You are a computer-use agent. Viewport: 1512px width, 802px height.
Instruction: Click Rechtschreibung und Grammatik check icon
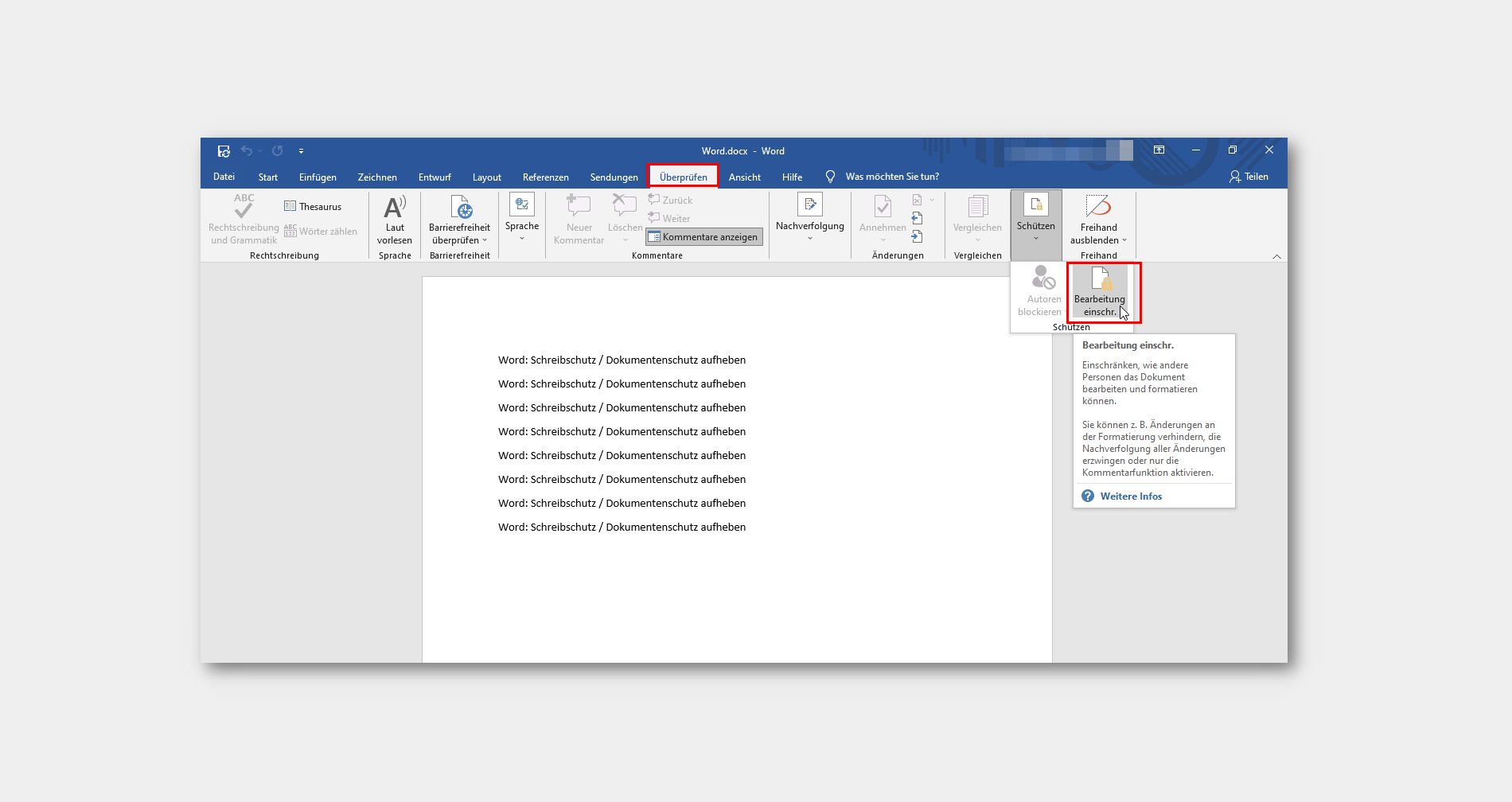244,206
